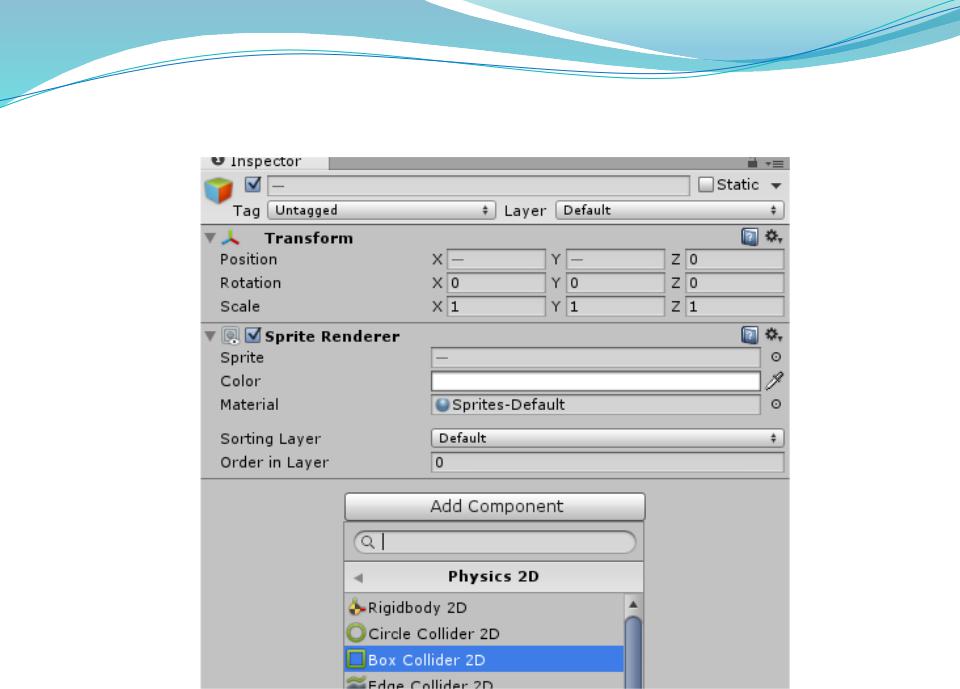Click the Transform axes icon
This screenshot has width=960, height=689.
pyautogui.click(x=230, y=238)
